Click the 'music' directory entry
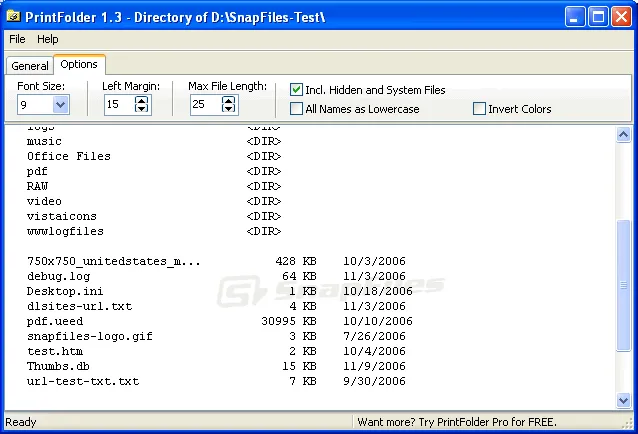 [44, 141]
